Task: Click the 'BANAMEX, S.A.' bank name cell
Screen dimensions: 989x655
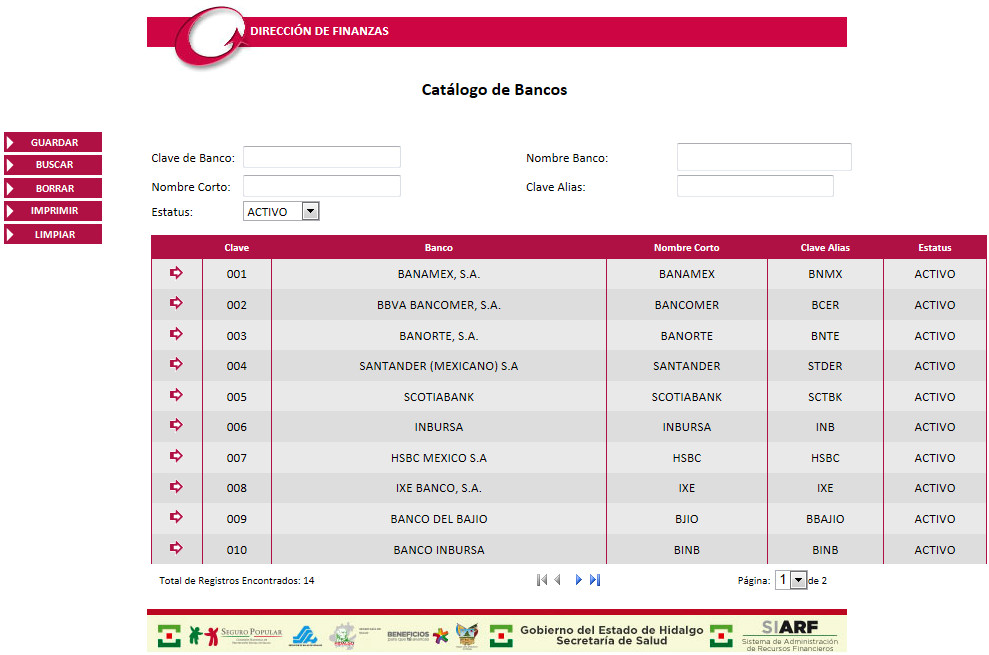Action: pyautogui.click(x=438, y=274)
